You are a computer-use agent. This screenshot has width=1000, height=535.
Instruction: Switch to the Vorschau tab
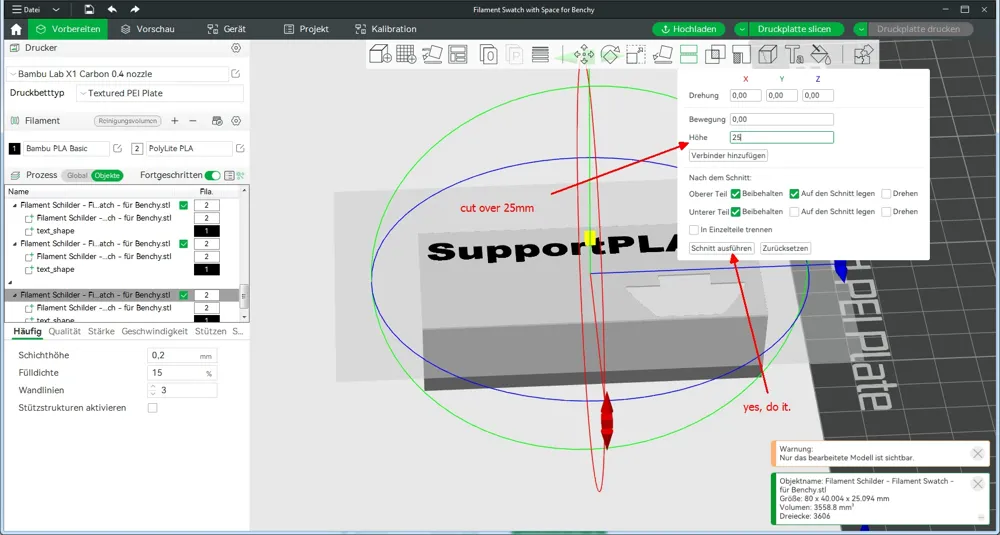[146, 29]
